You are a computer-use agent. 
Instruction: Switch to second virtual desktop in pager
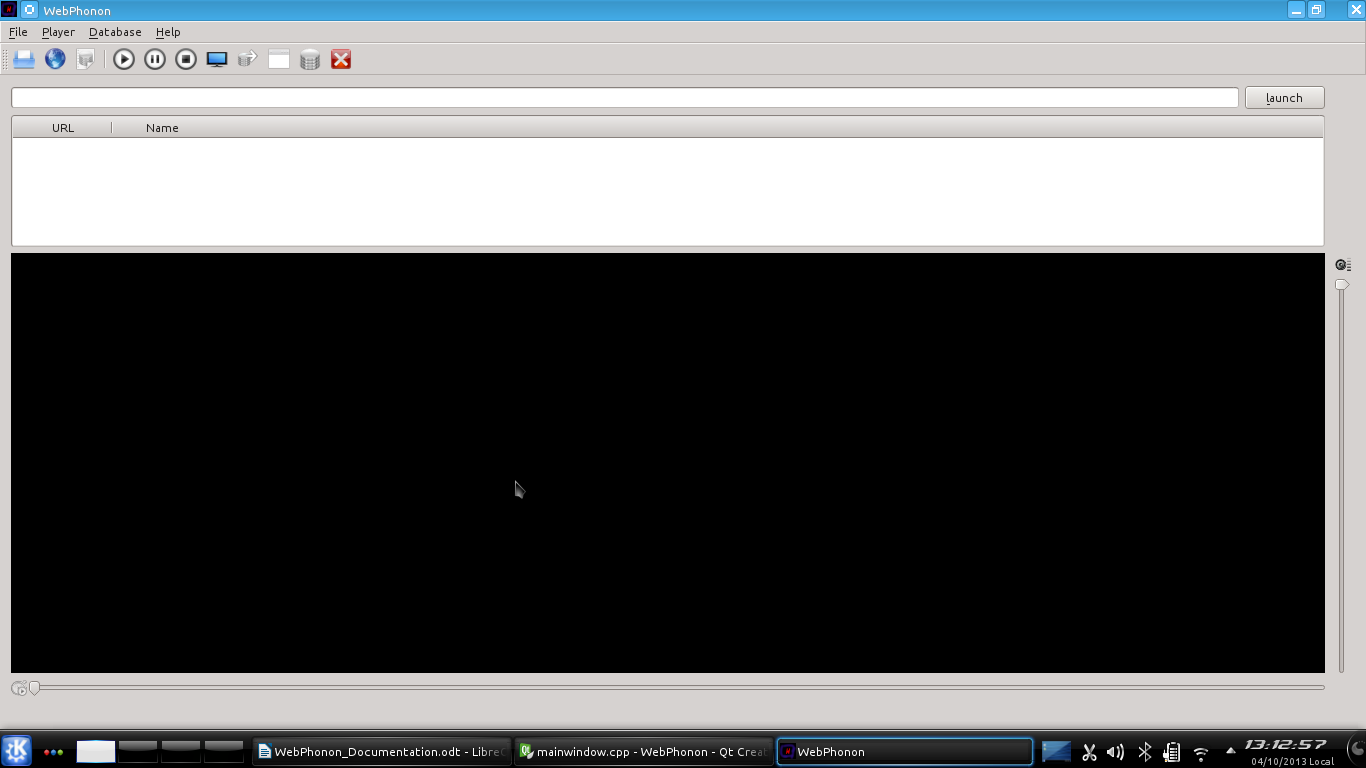[138, 751]
